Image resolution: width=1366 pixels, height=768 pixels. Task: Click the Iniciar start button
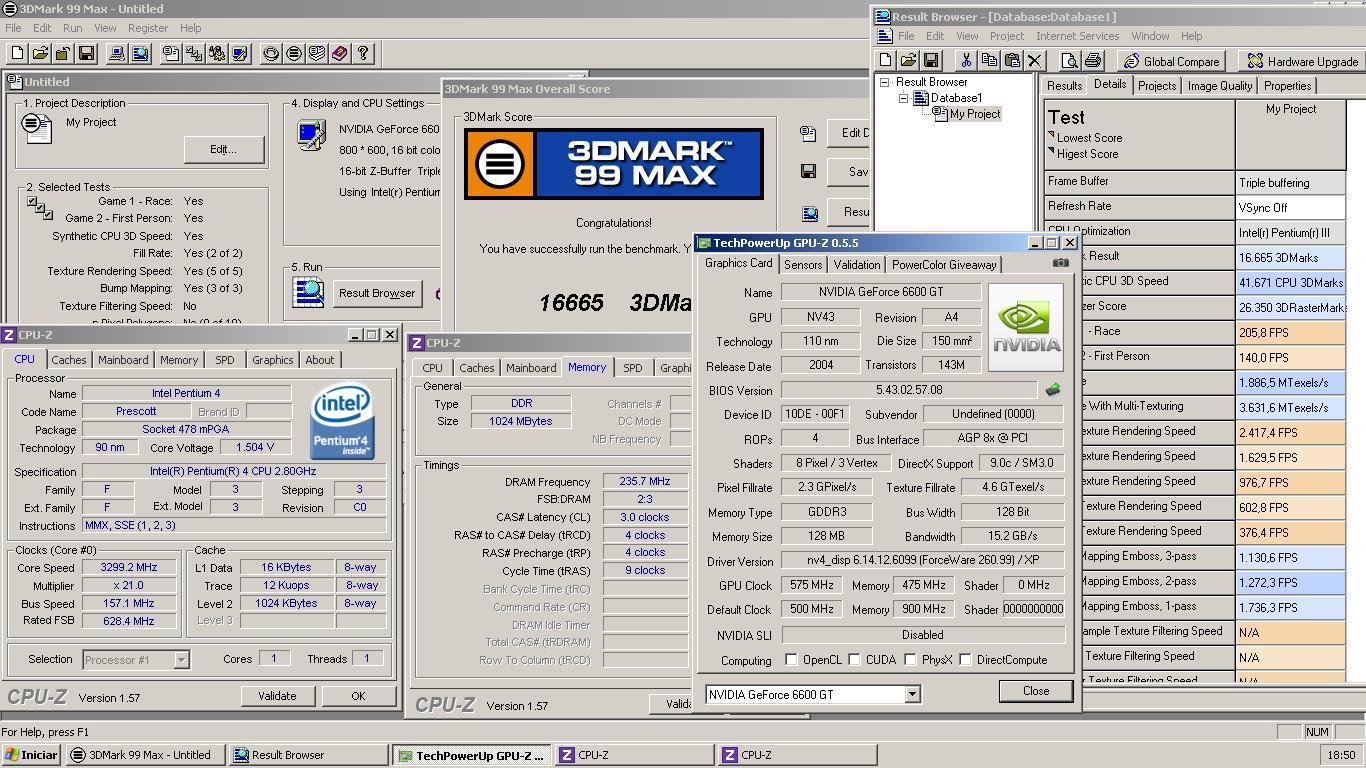tap(32, 755)
